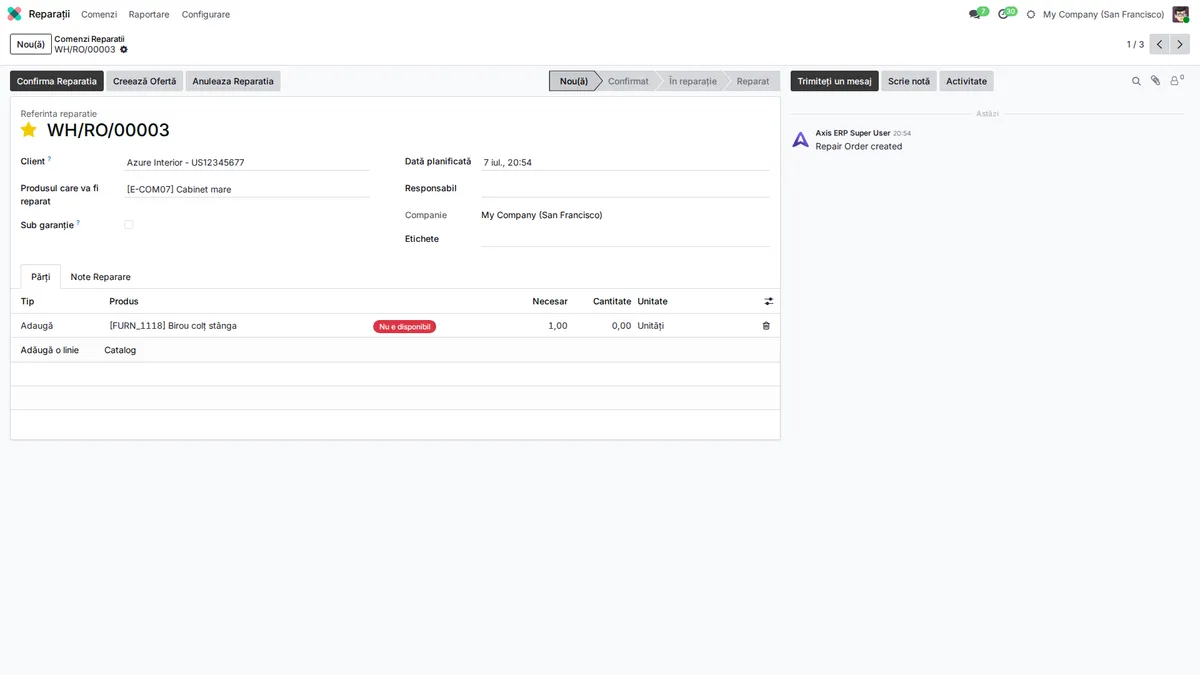
Task: Create a new record with Nou(ă) button
Action: 31,44
